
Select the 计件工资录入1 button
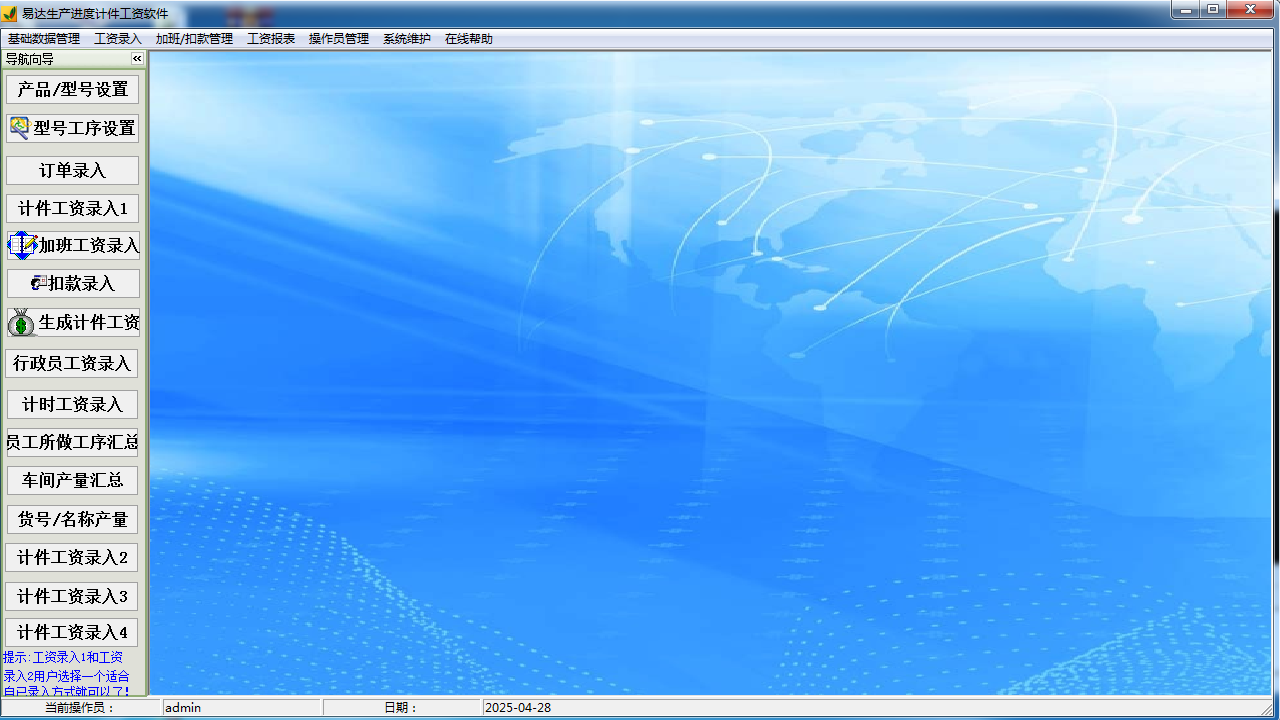tap(73, 208)
